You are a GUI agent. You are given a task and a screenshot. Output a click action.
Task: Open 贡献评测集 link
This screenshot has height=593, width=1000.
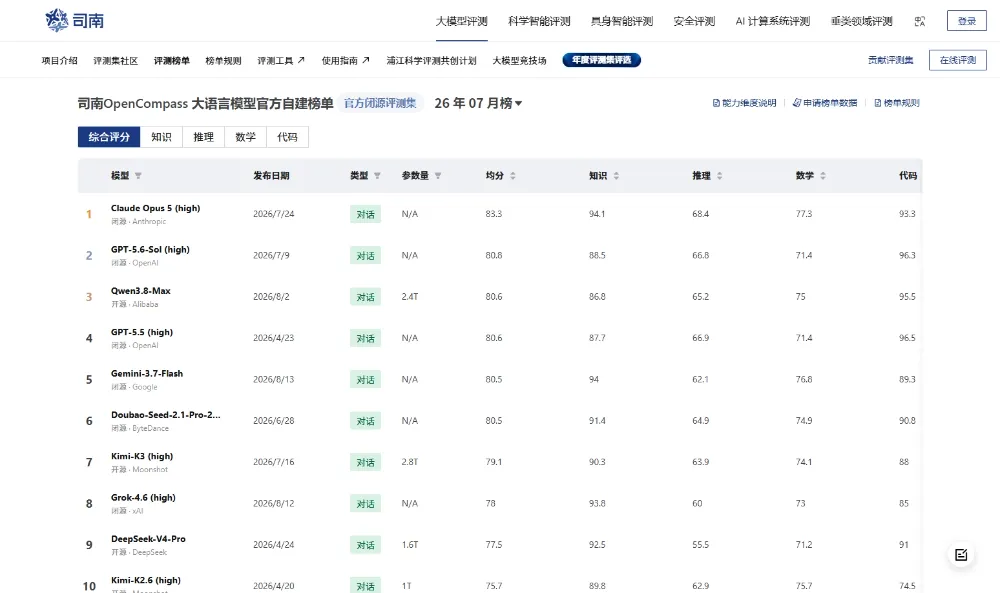(x=890, y=60)
